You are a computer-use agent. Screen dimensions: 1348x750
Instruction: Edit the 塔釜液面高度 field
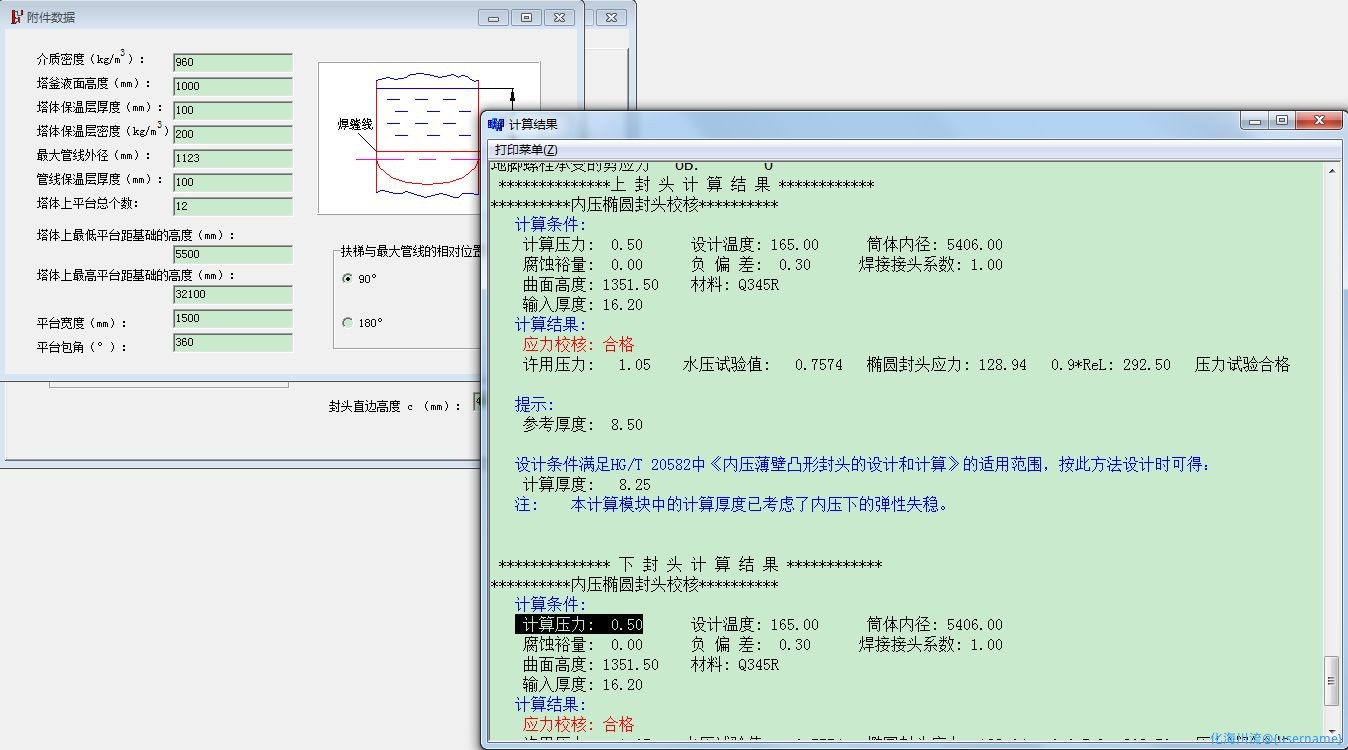click(233, 86)
